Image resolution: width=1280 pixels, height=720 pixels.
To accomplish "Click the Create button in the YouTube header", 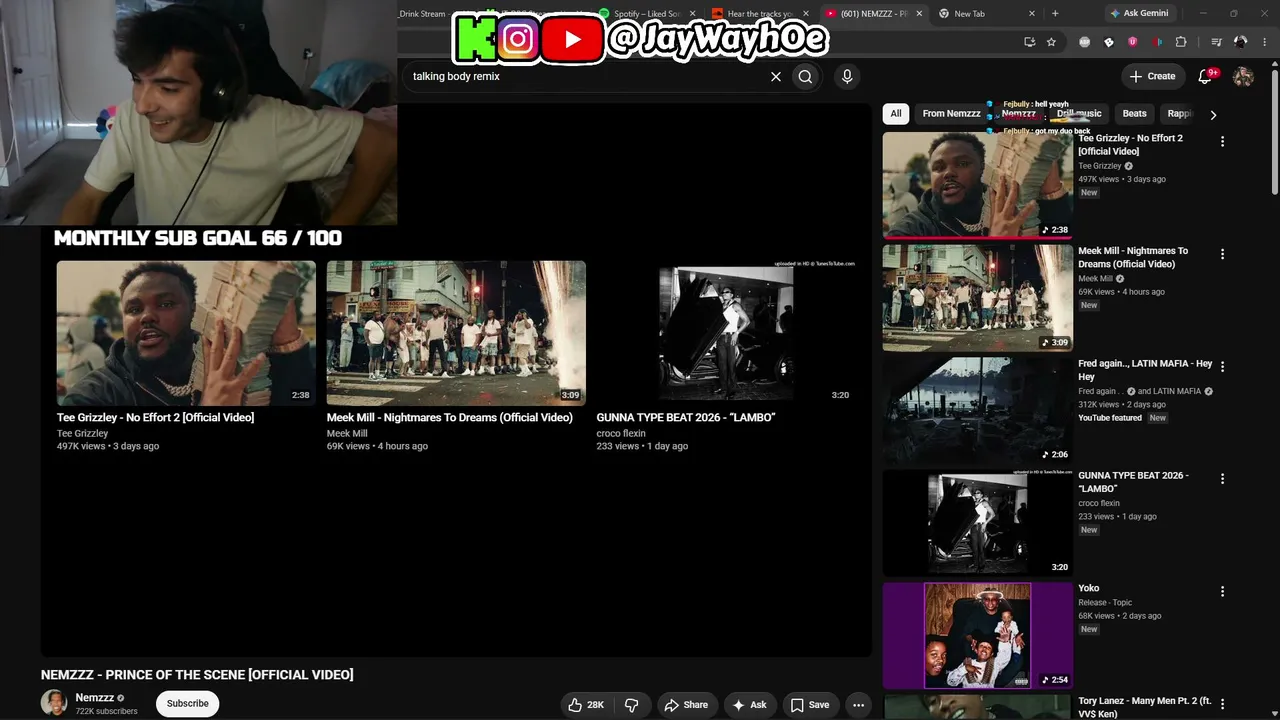I will (x=1152, y=76).
